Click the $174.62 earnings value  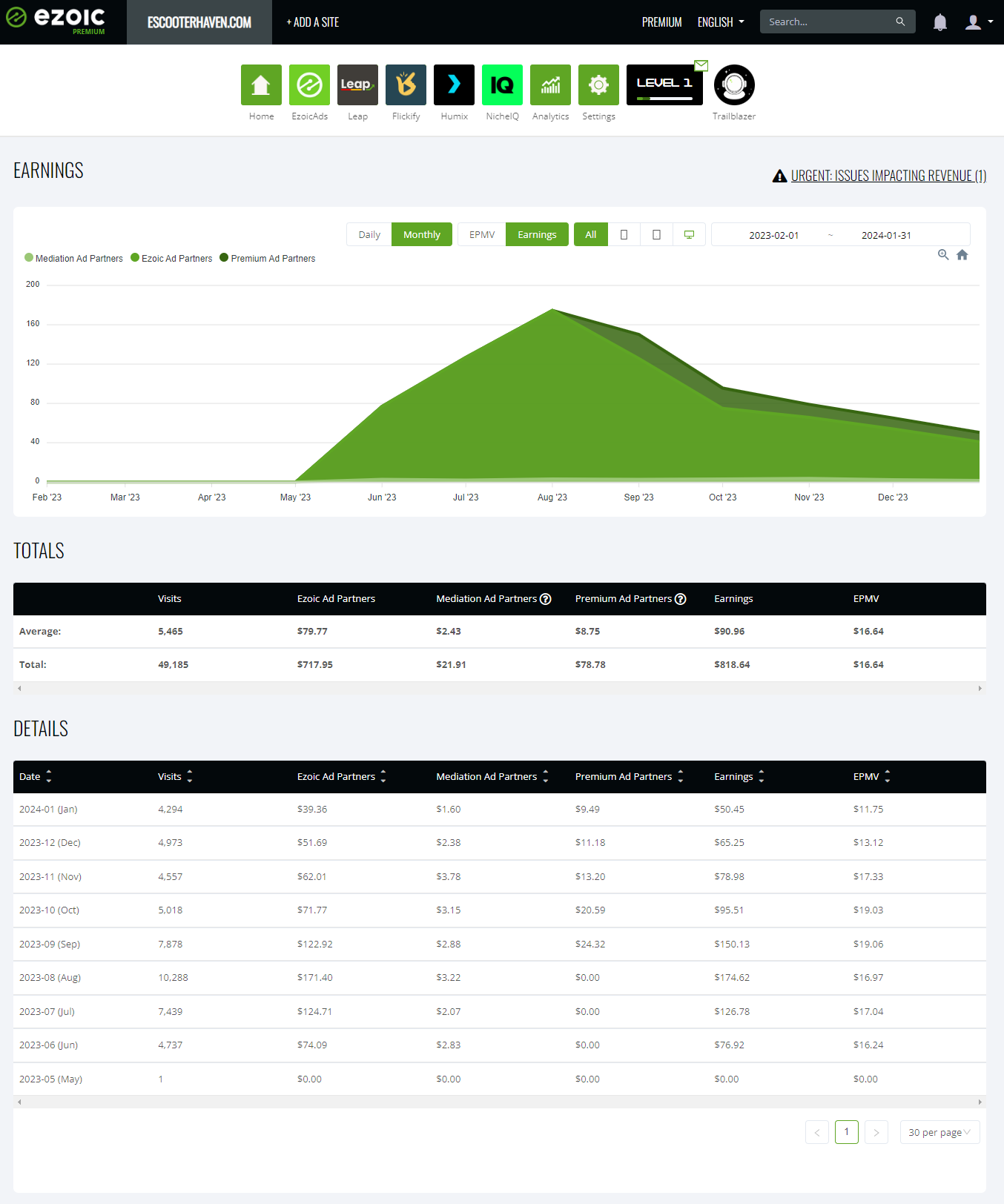732,978
